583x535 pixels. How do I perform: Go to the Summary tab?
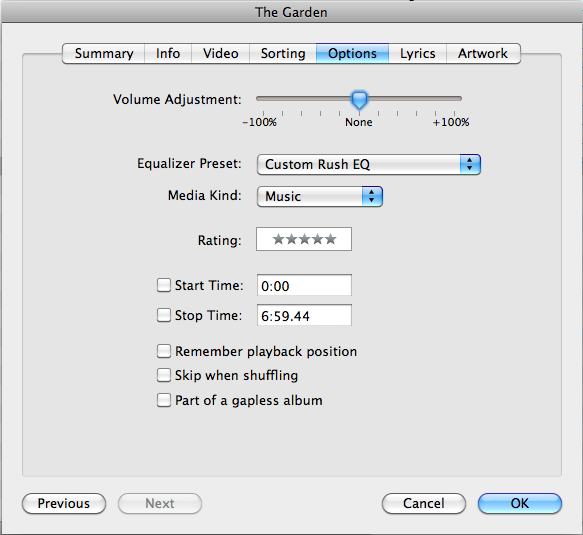click(104, 54)
